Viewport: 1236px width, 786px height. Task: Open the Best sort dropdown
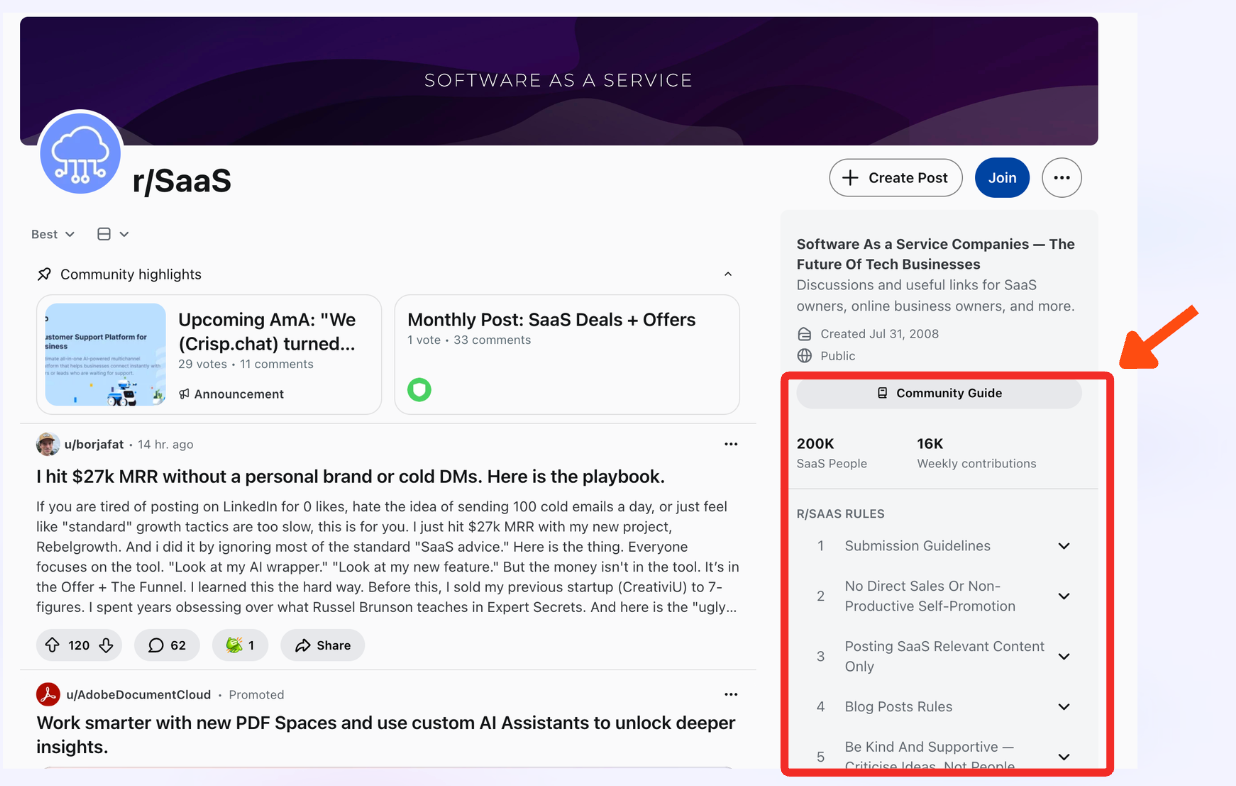click(x=53, y=234)
